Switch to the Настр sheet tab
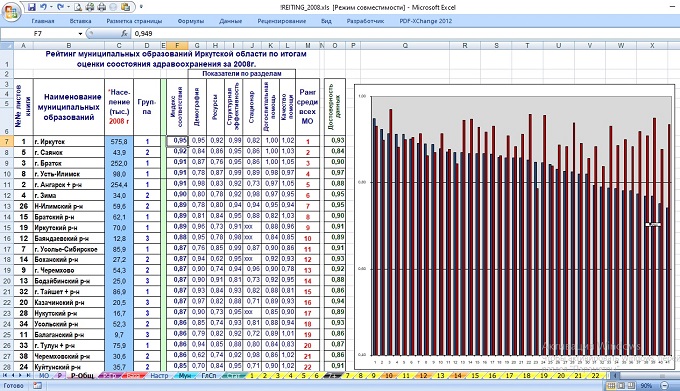Image resolution: width=680 pixels, height=391 pixels. point(159,375)
